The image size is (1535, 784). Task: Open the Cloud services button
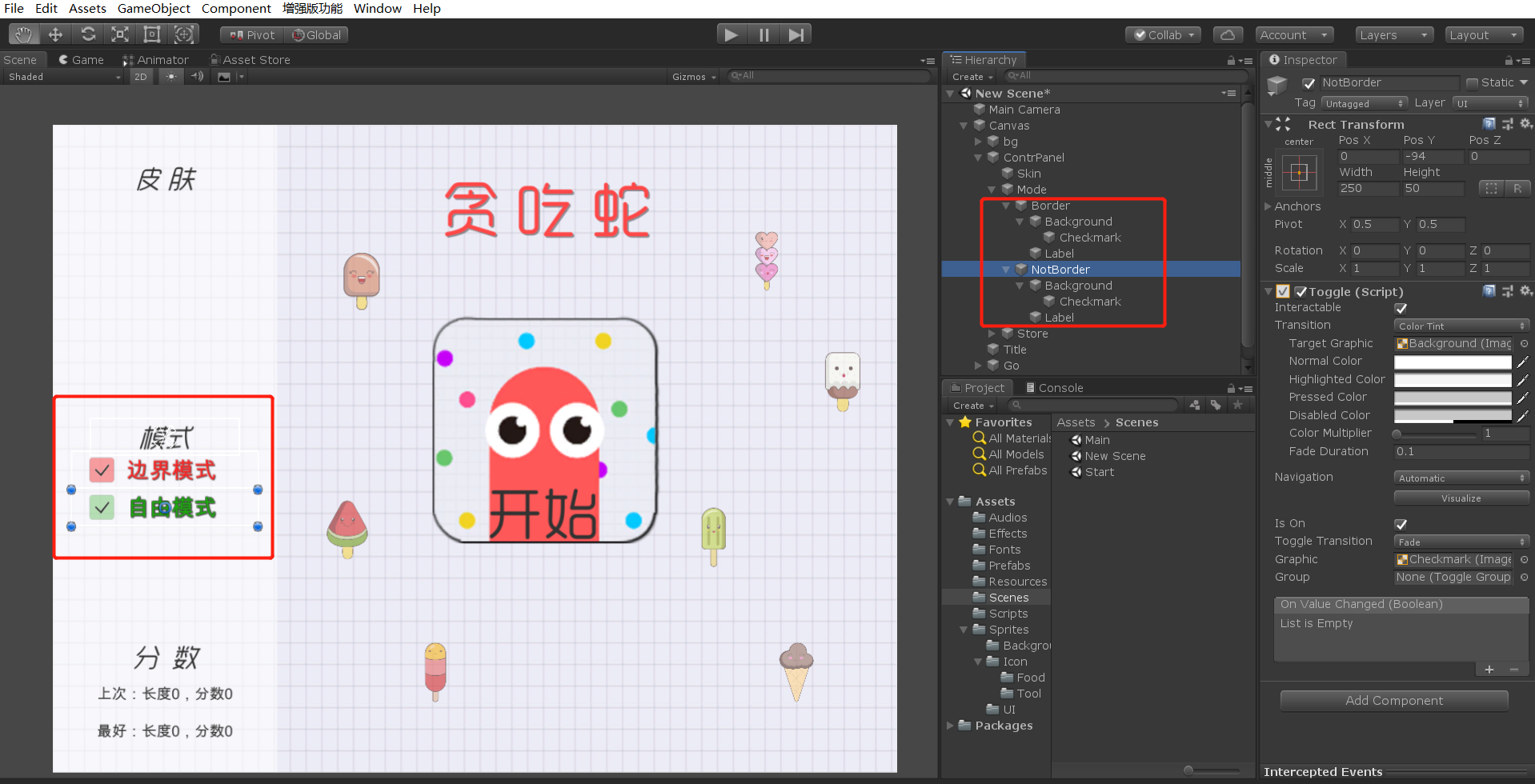click(1228, 35)
